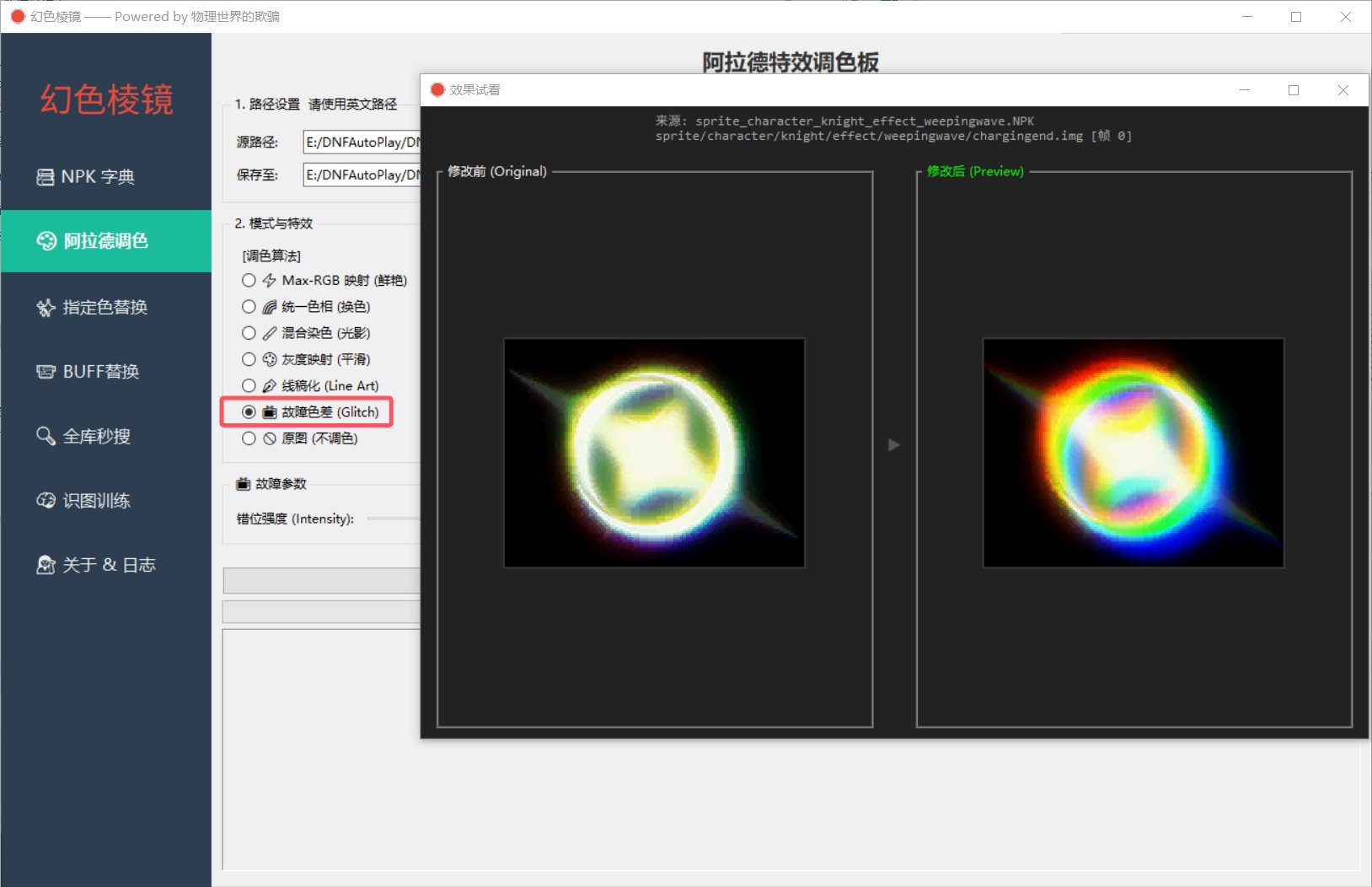Switch to the NPK 字典 tab
This screenshot has width=1372, height=887.
coord(46,177)
